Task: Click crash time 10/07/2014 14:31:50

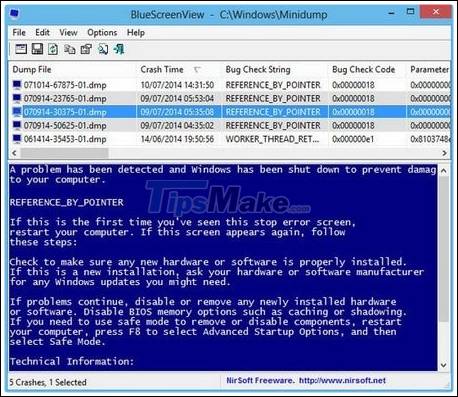Action: click(x=177, y=85)
